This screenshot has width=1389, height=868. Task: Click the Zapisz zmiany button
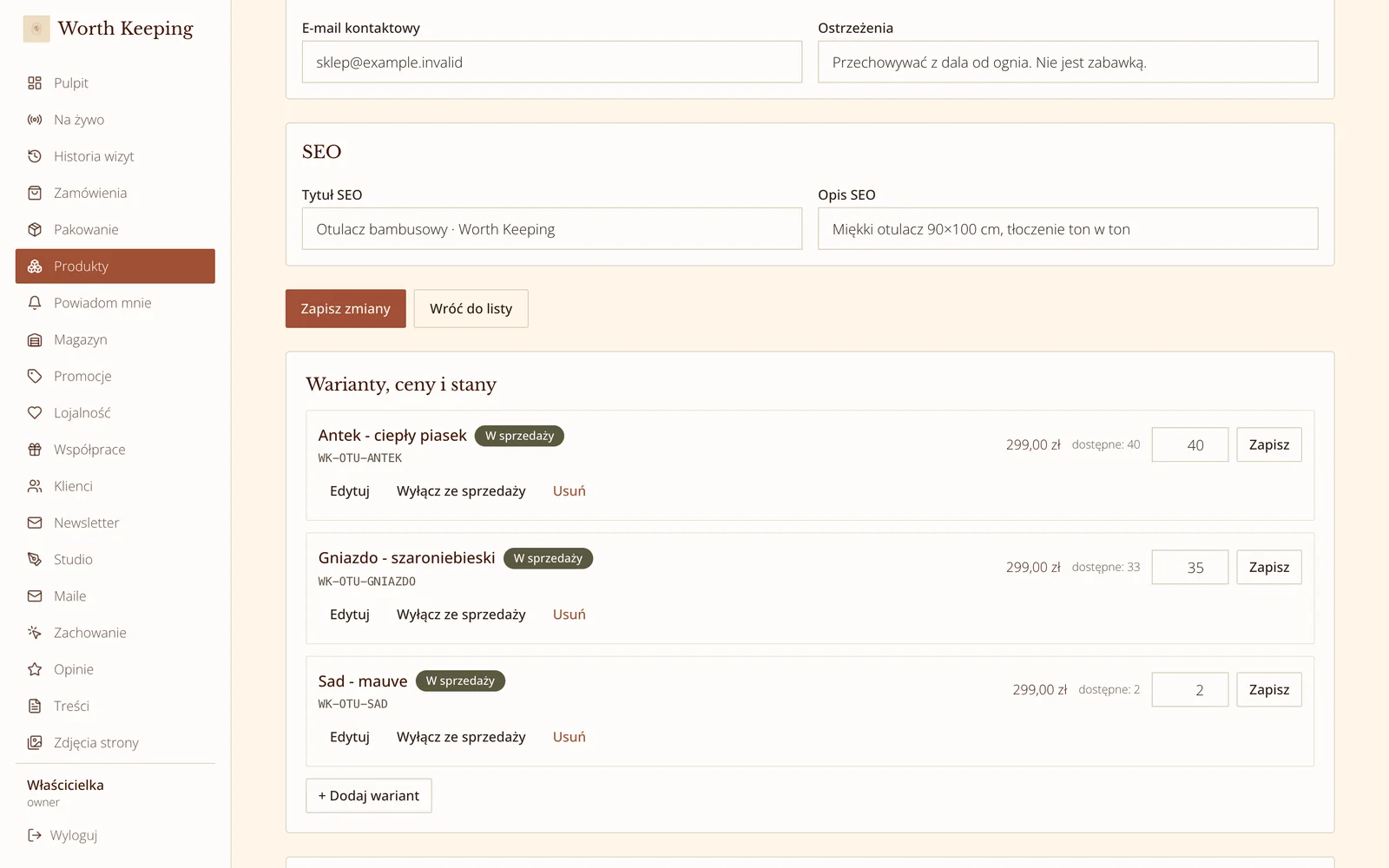point(346,308)
